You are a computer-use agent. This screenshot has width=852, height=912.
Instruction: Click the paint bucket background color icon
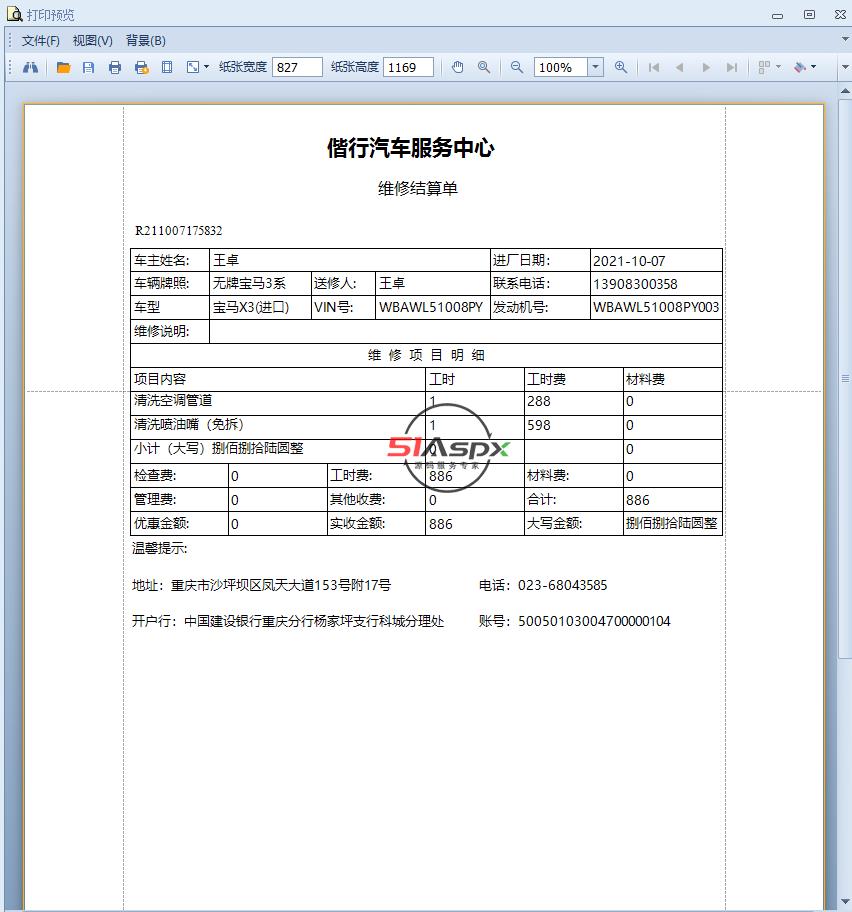pos(800,67)
